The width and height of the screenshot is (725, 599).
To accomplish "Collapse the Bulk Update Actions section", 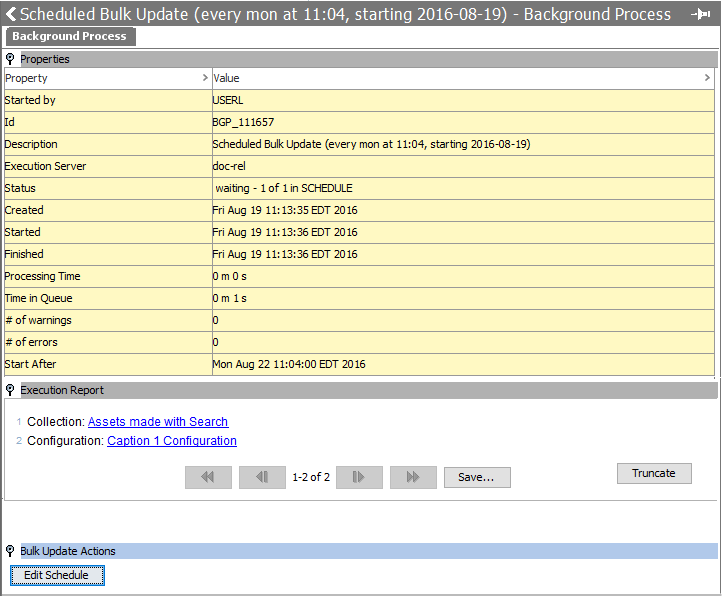I will pyautogui.click(x=10, y=552).
